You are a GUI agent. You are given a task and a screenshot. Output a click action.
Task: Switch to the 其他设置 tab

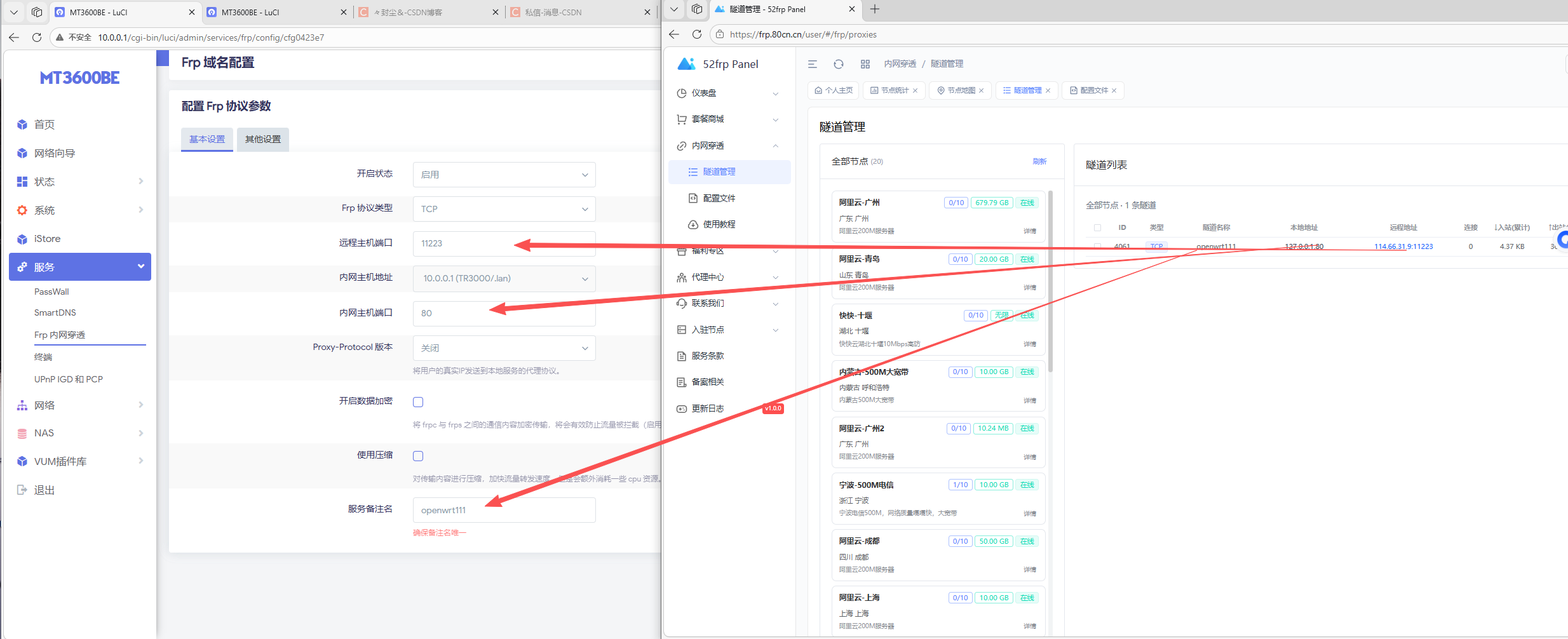[263, 139]
